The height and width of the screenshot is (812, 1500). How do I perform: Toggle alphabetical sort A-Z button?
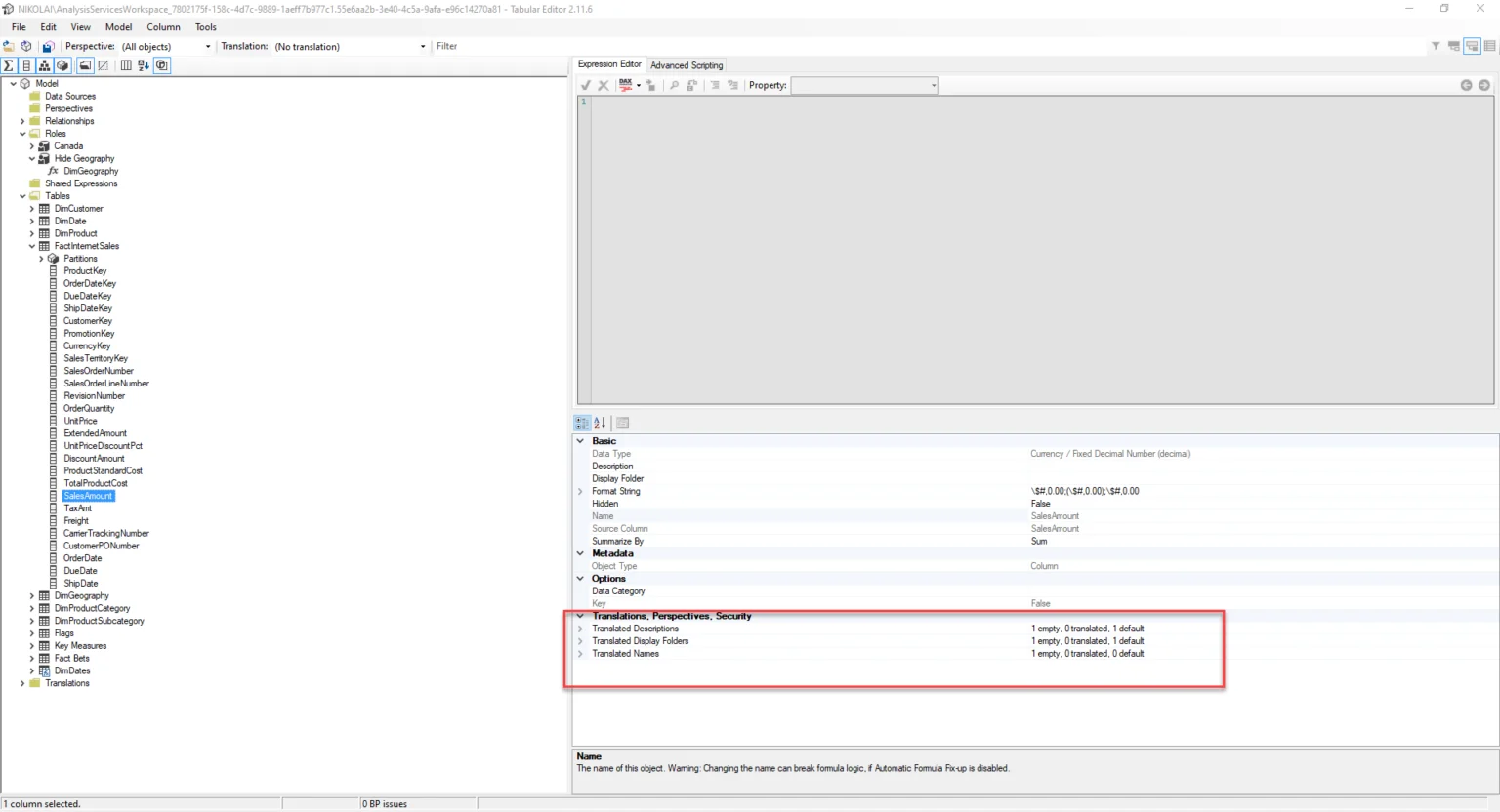click(144, 65)
